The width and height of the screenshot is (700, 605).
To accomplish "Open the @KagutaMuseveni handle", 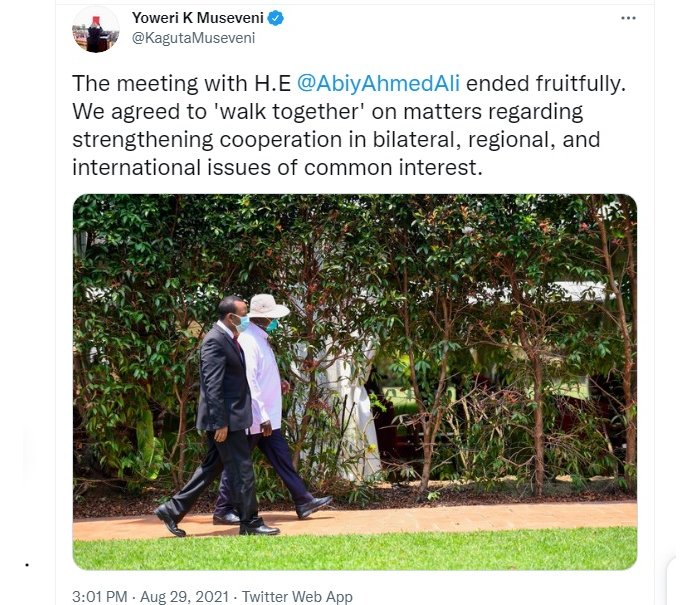I will pyautogui.click(x=193, y=38).
